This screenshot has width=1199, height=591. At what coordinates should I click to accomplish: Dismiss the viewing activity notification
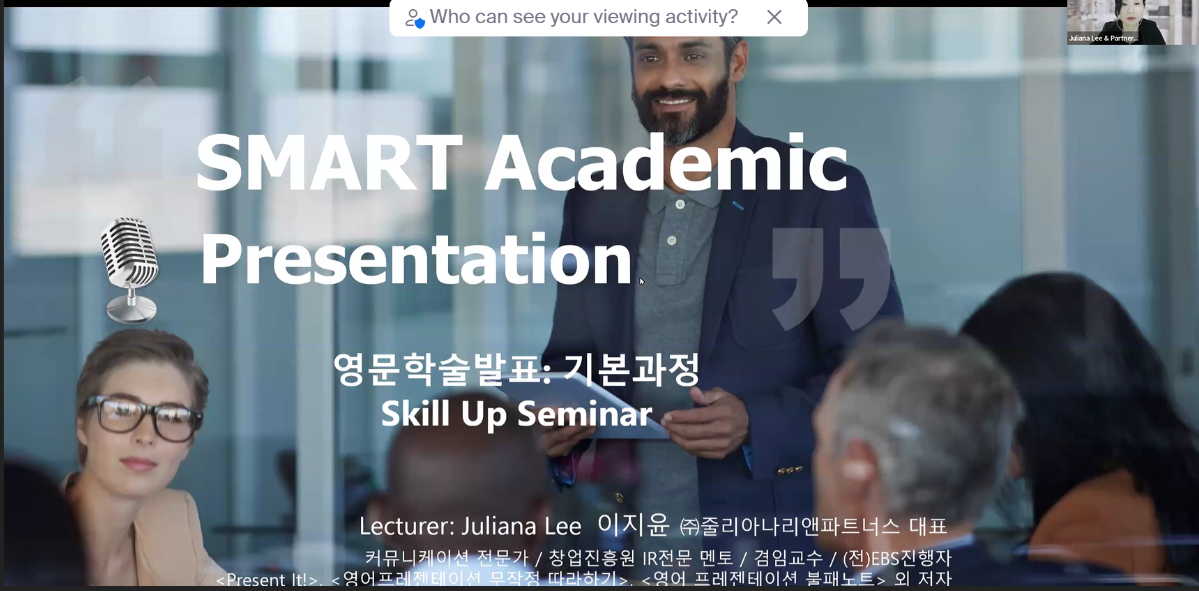pyautogui.click(x=774, y=17)
